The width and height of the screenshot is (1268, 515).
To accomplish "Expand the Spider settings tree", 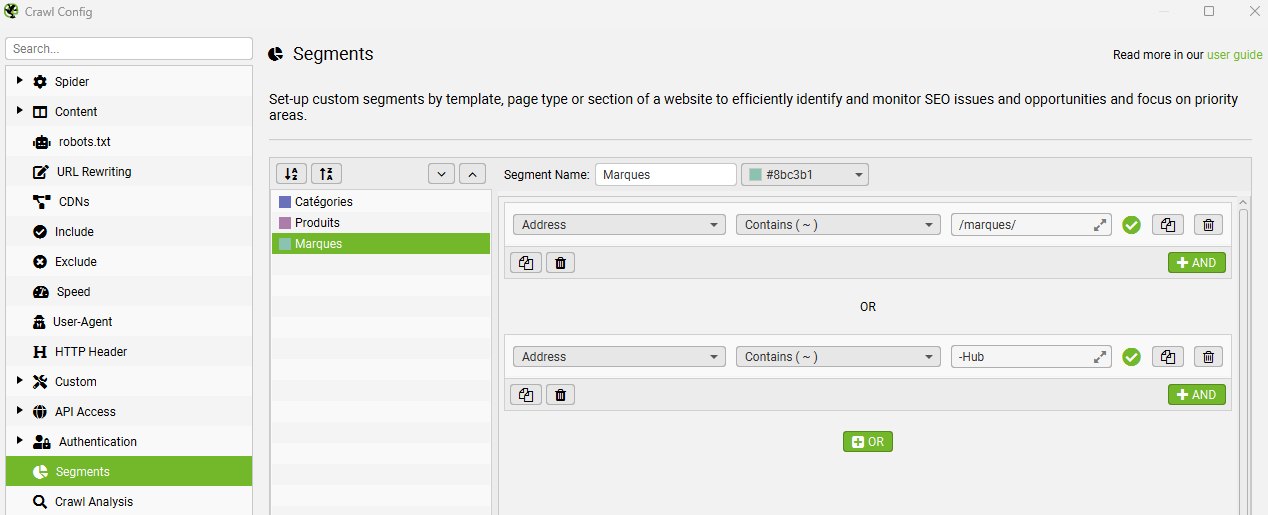I will click(20, 81).
